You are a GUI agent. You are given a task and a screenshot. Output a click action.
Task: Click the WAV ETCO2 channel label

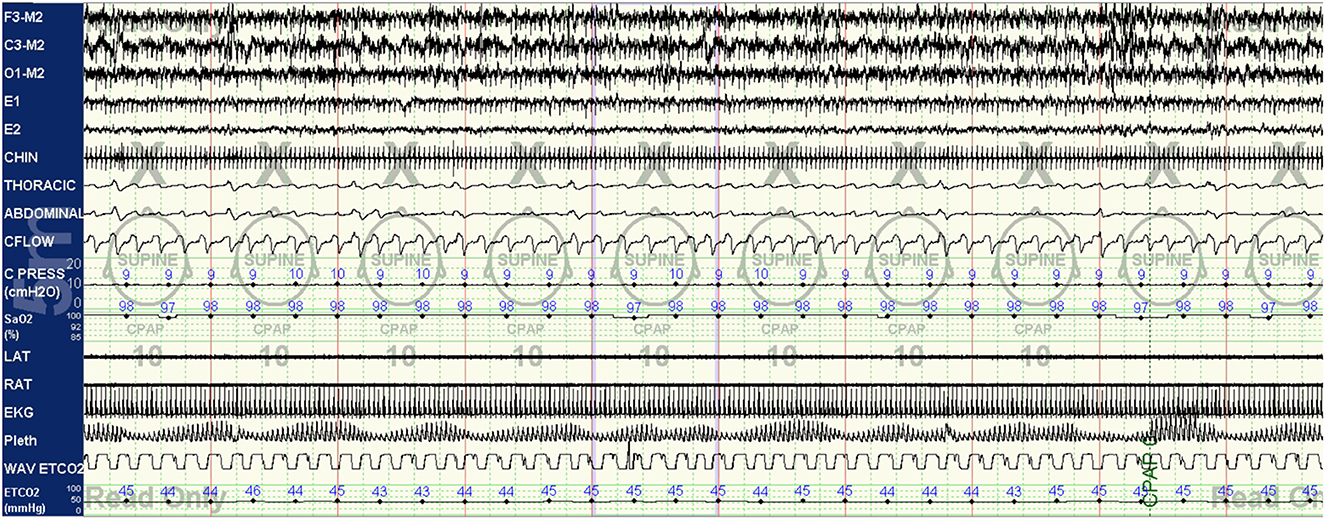coord(42,466)
